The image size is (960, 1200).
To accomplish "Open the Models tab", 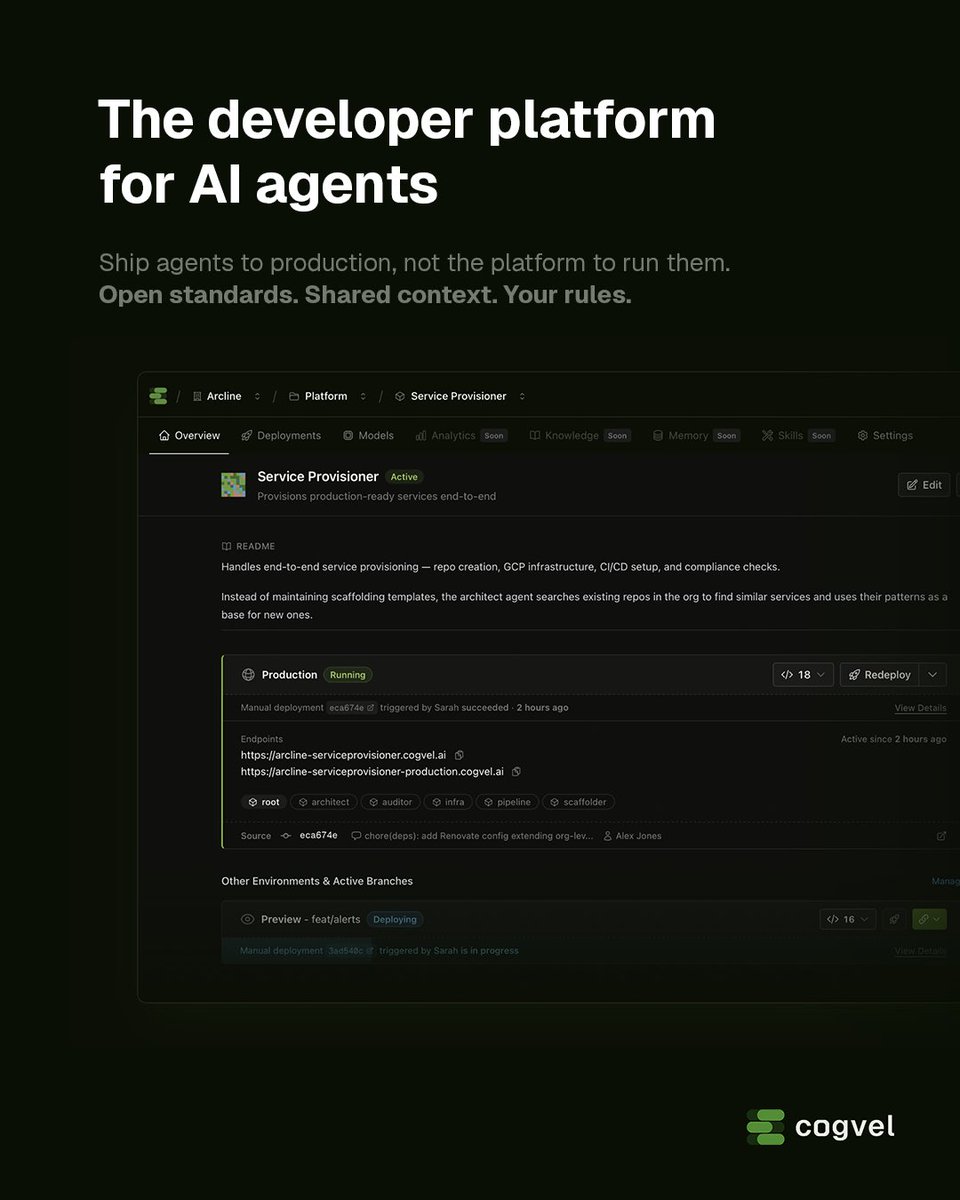I will (x=368, y=436).
